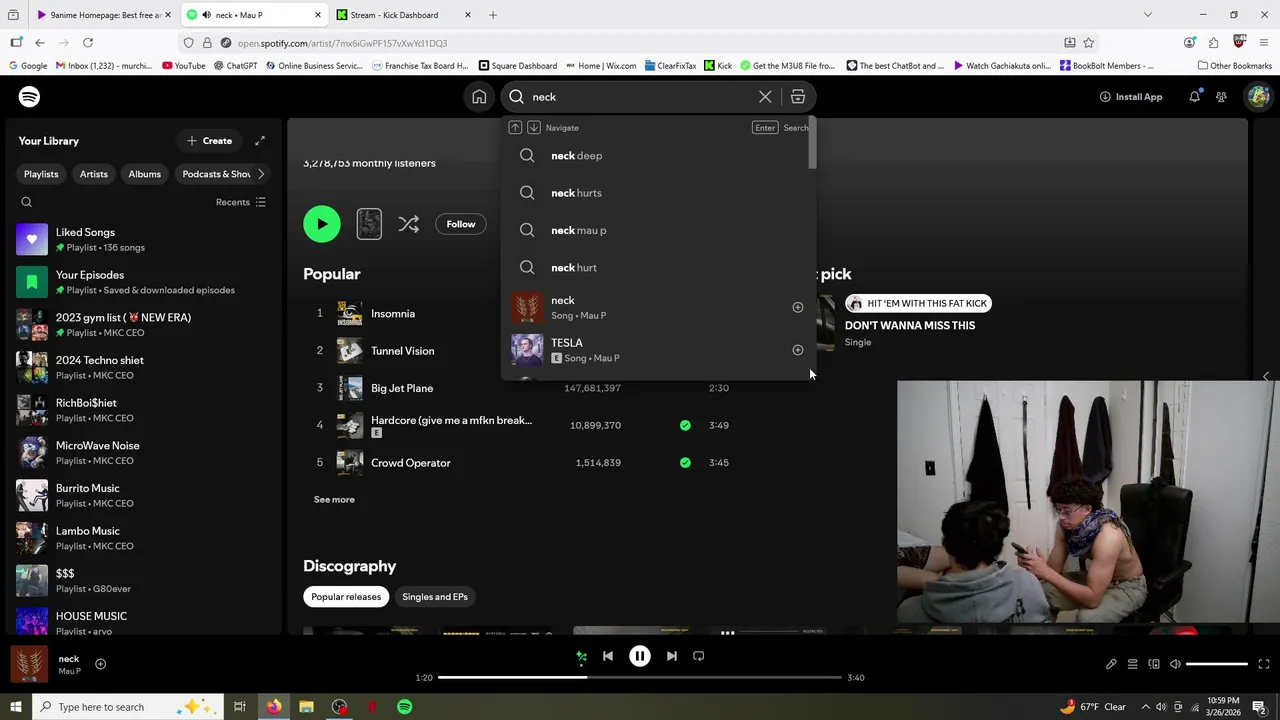Play the track Big Jet Plane
The width and height of the screenshot is (1280, 720).
[x=402, y=388]
